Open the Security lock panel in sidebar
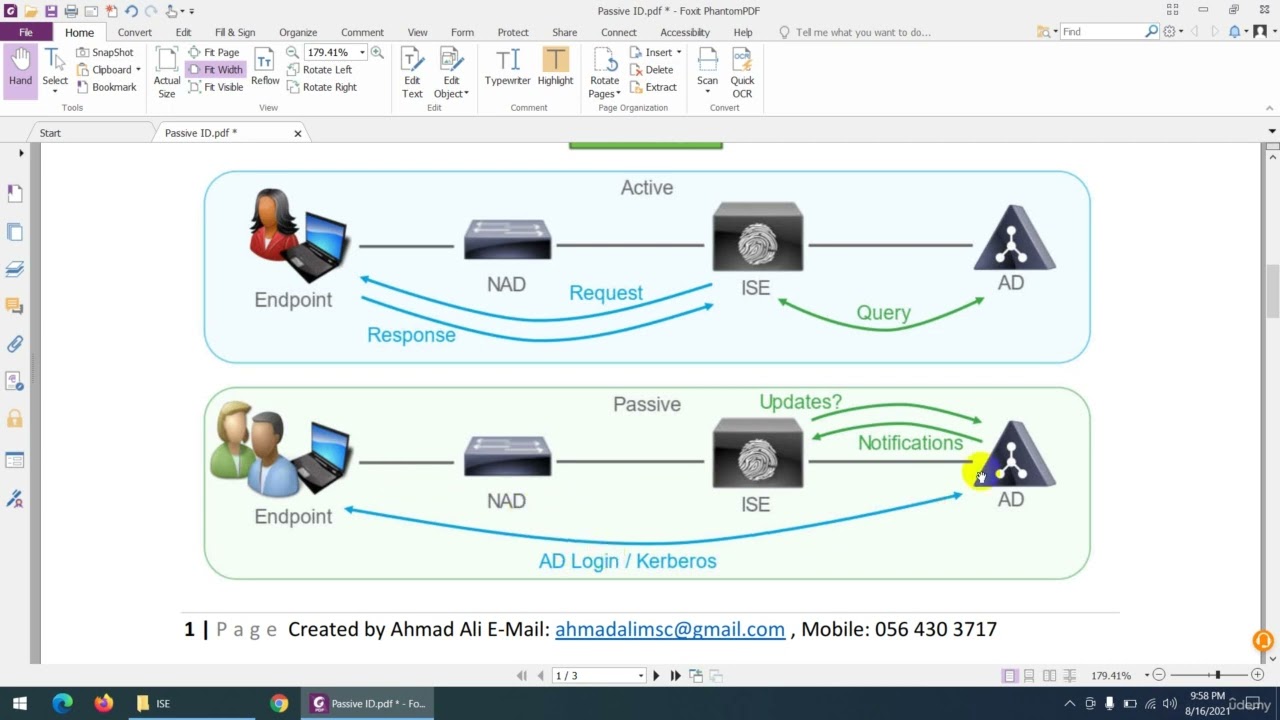Image resolution: width=1280 pixels, height=720 pixels. tap(14, 419)
